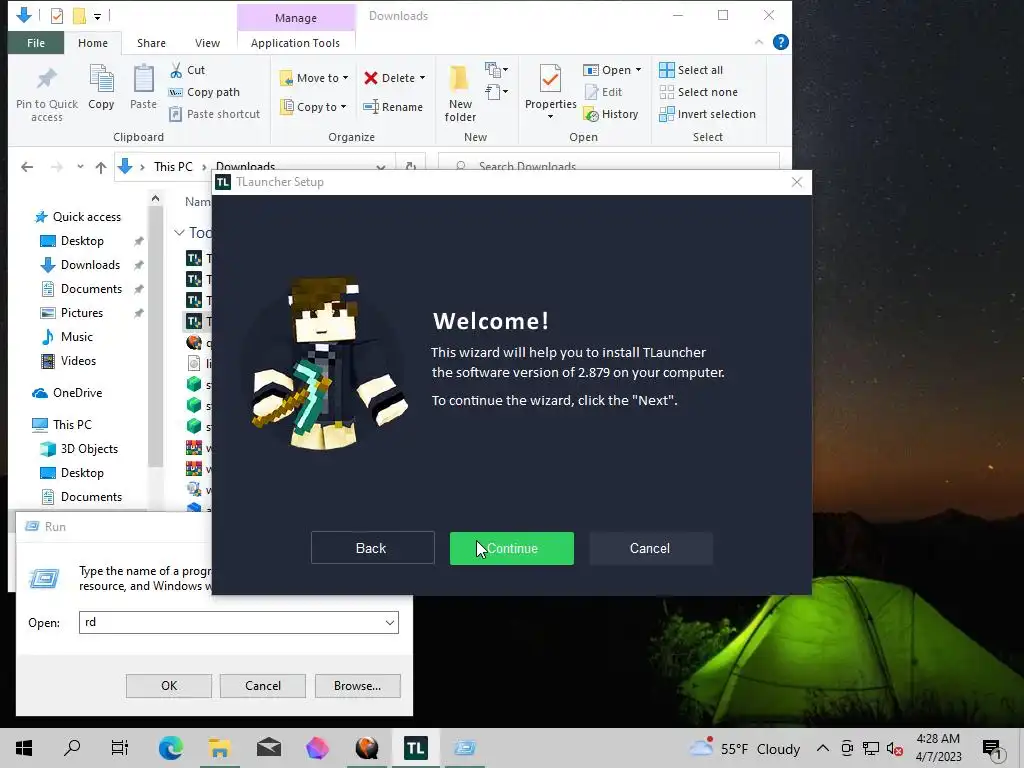Click Paste shortcut in the ribbon

coord(214,114)
